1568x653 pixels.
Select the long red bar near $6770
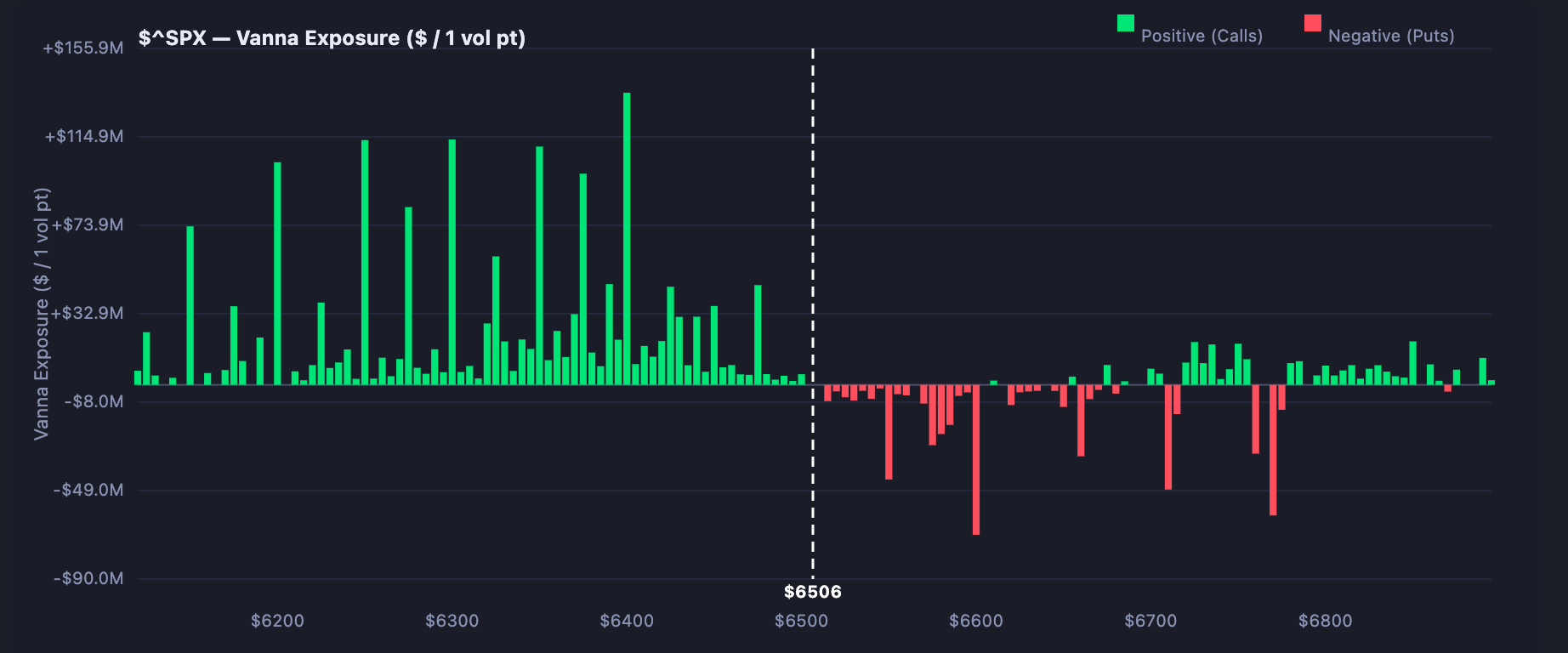[x=1273, y=450]
